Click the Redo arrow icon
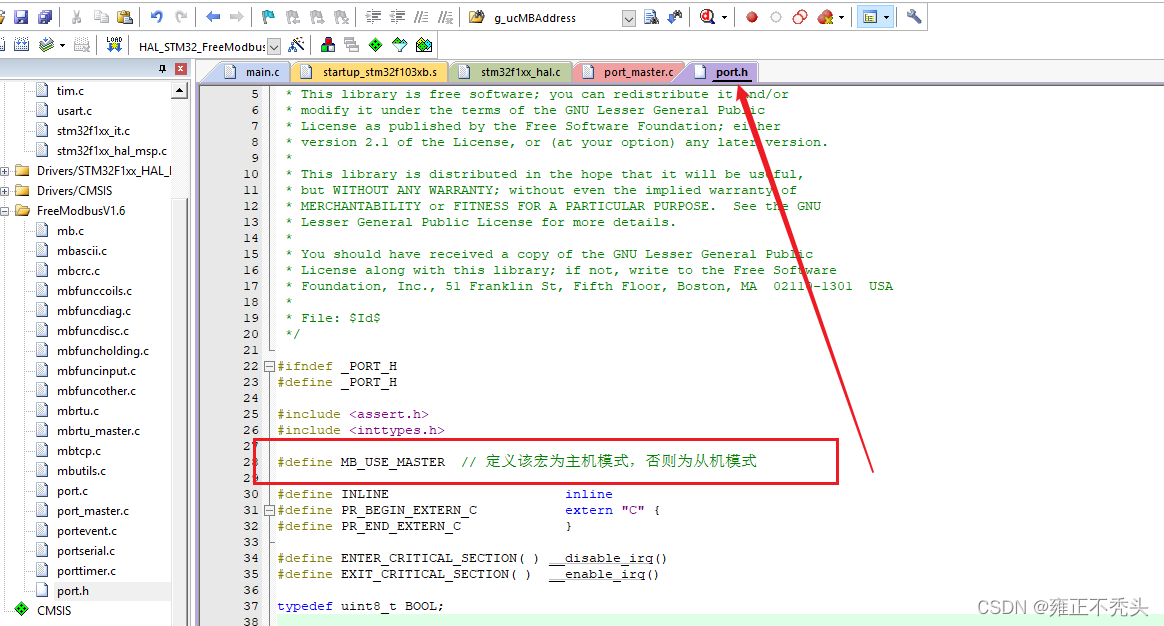This screenshot has height=626, width=1164. [x=181, y=17]
